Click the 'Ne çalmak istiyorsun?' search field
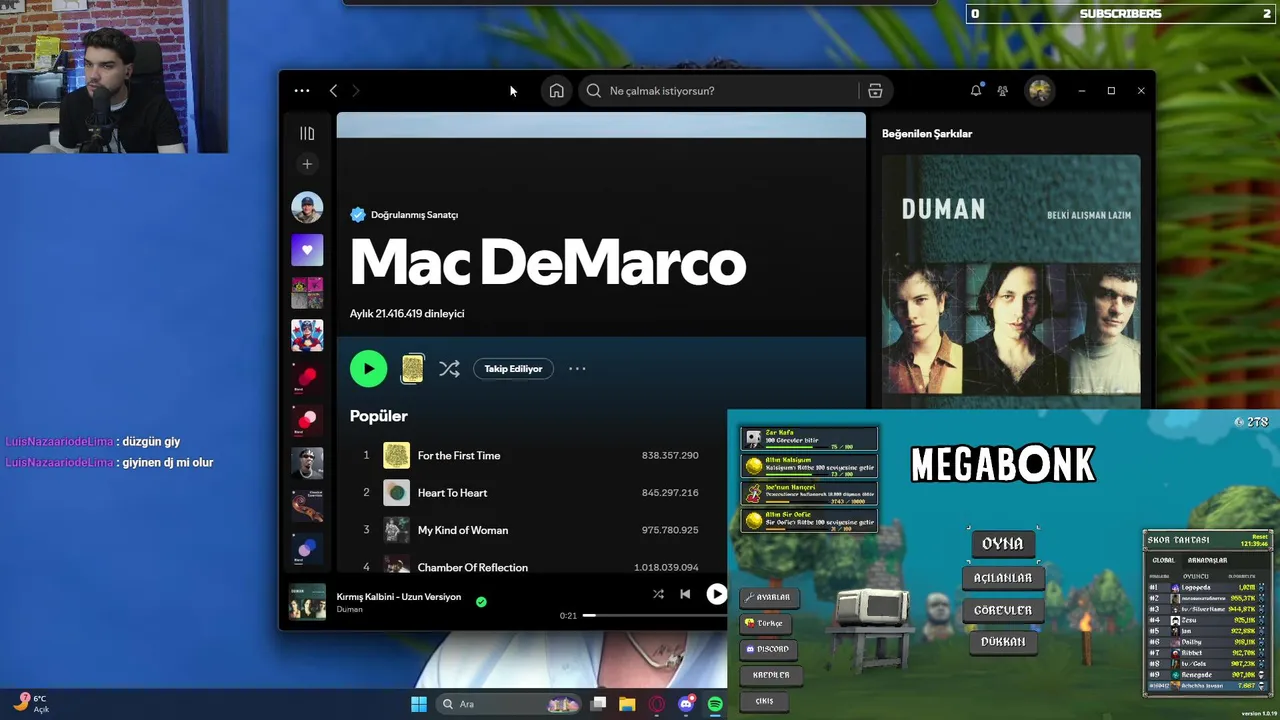This screenshot has width=1280, height=720. coord(720,91)
